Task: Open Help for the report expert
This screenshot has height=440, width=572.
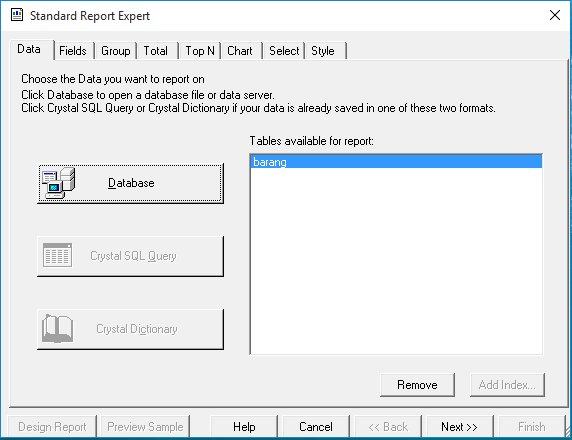Action: click(244, 427)
